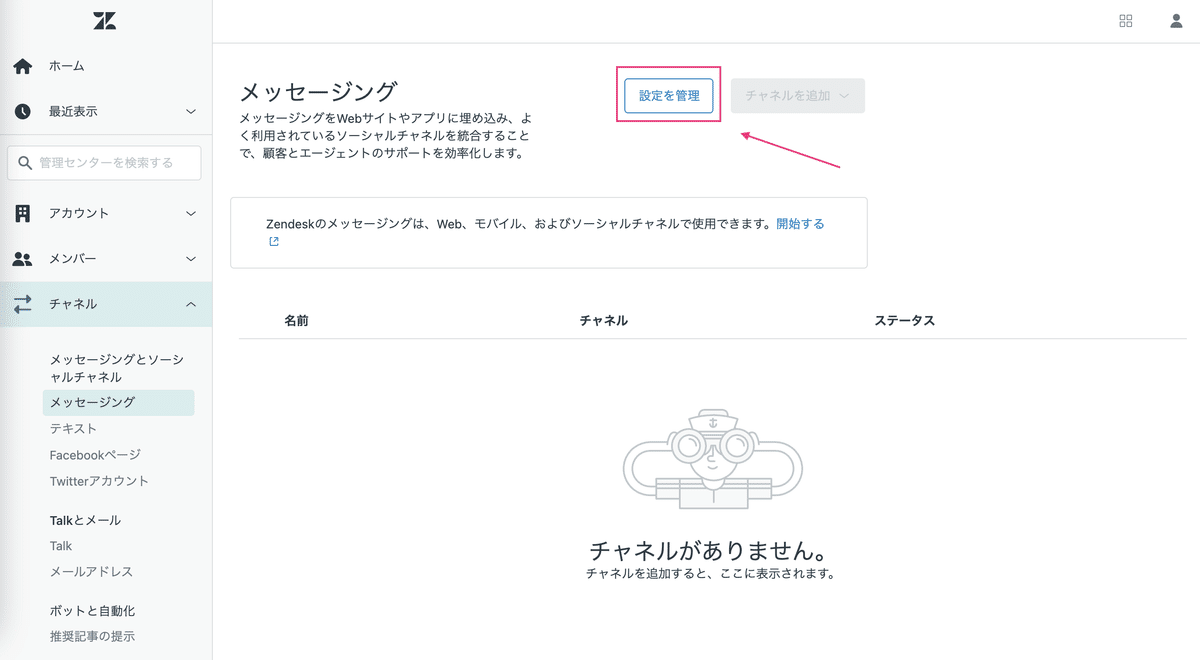
Task: Select テキスト in the sidebar
Action: [74, 428]
